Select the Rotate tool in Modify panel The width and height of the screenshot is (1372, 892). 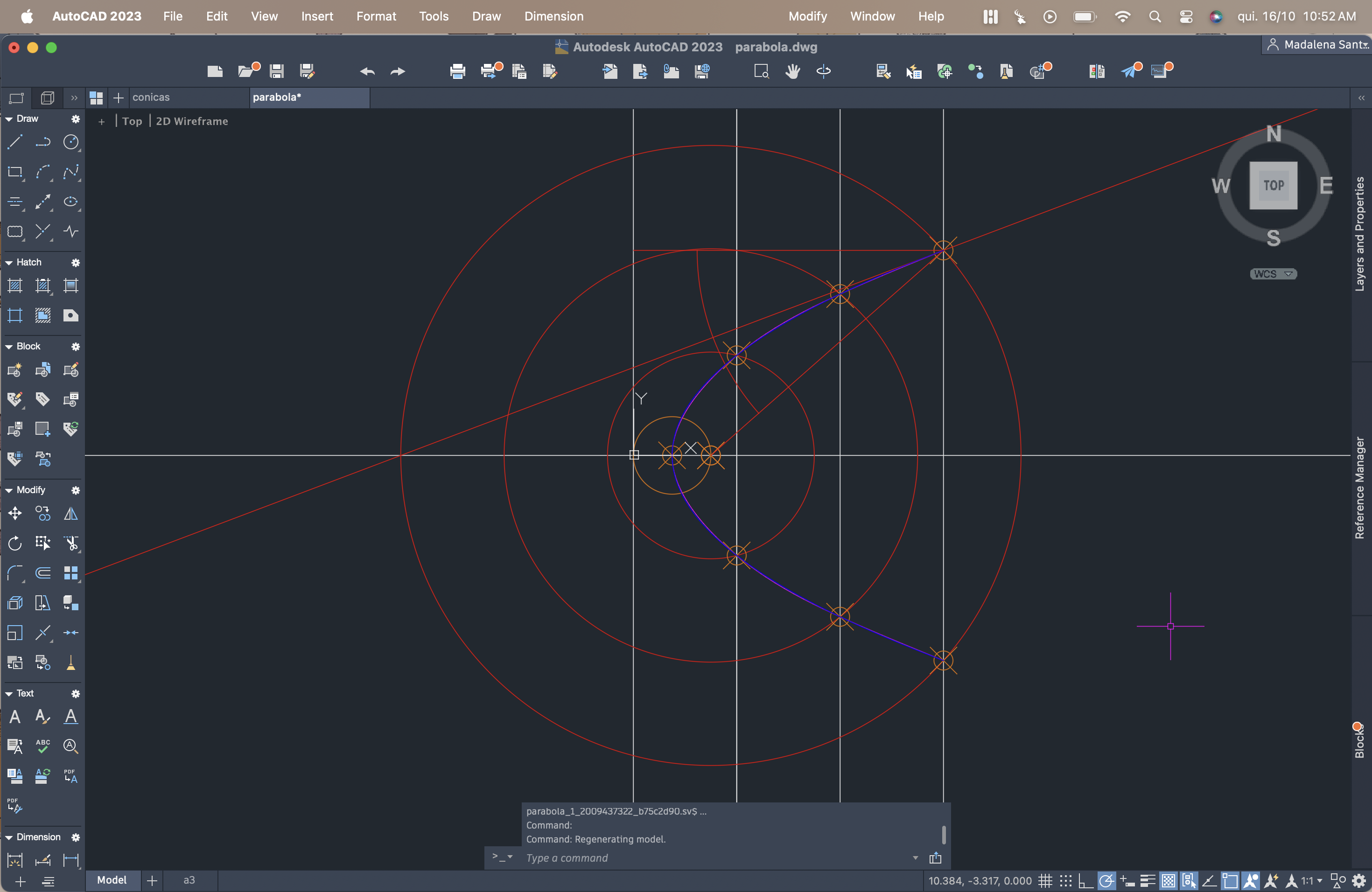15,543
